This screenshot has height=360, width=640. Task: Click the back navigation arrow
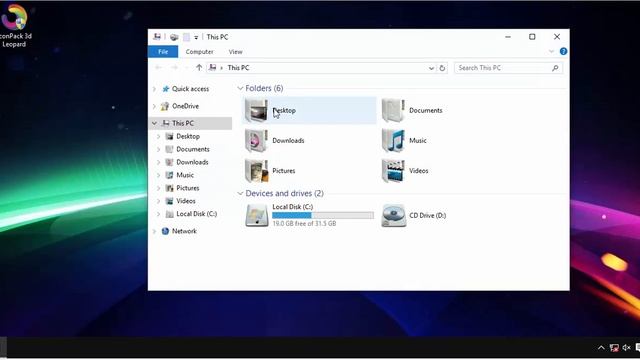click(158, 68)
